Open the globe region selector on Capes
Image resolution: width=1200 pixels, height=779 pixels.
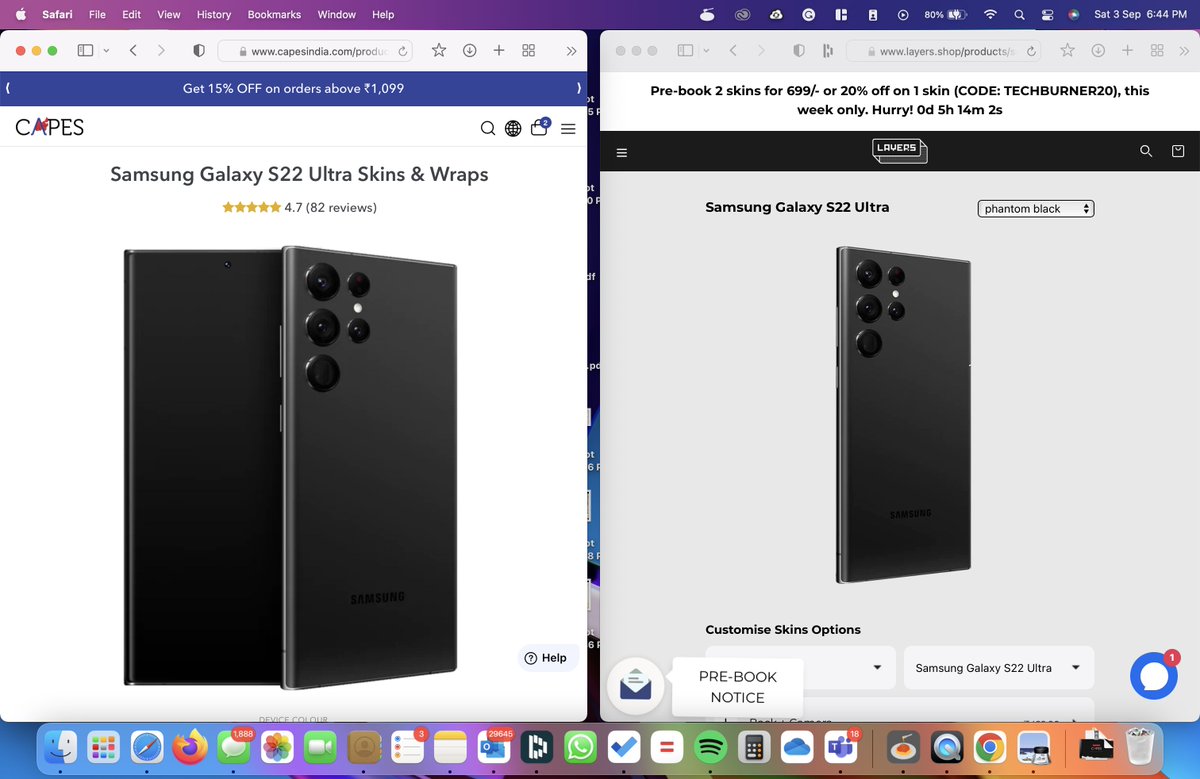tap(513, 128)
